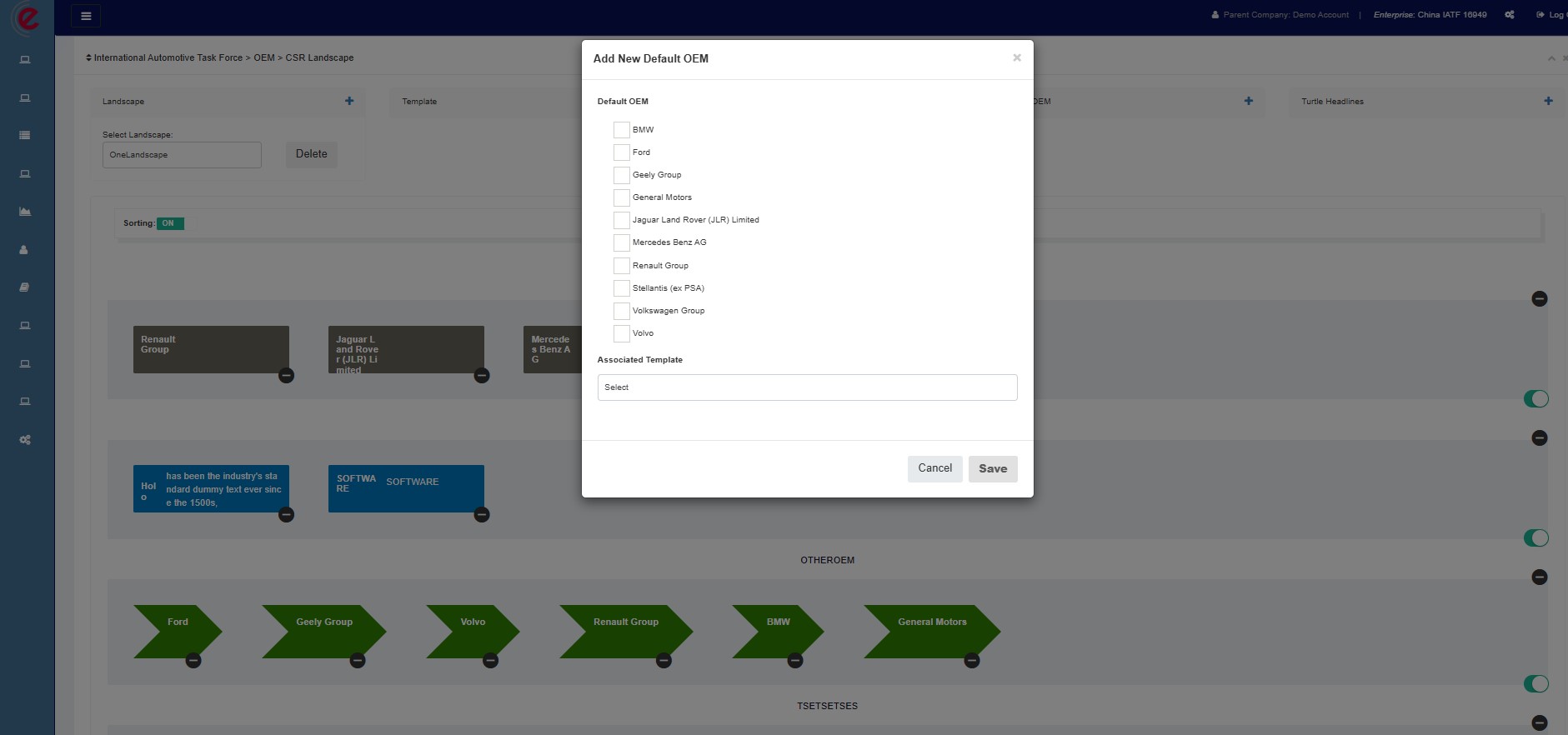Toggle the switch above the TSETSETSES label
The image size is (1568, 735).
pyautogui.click(x=1535, y=684)
